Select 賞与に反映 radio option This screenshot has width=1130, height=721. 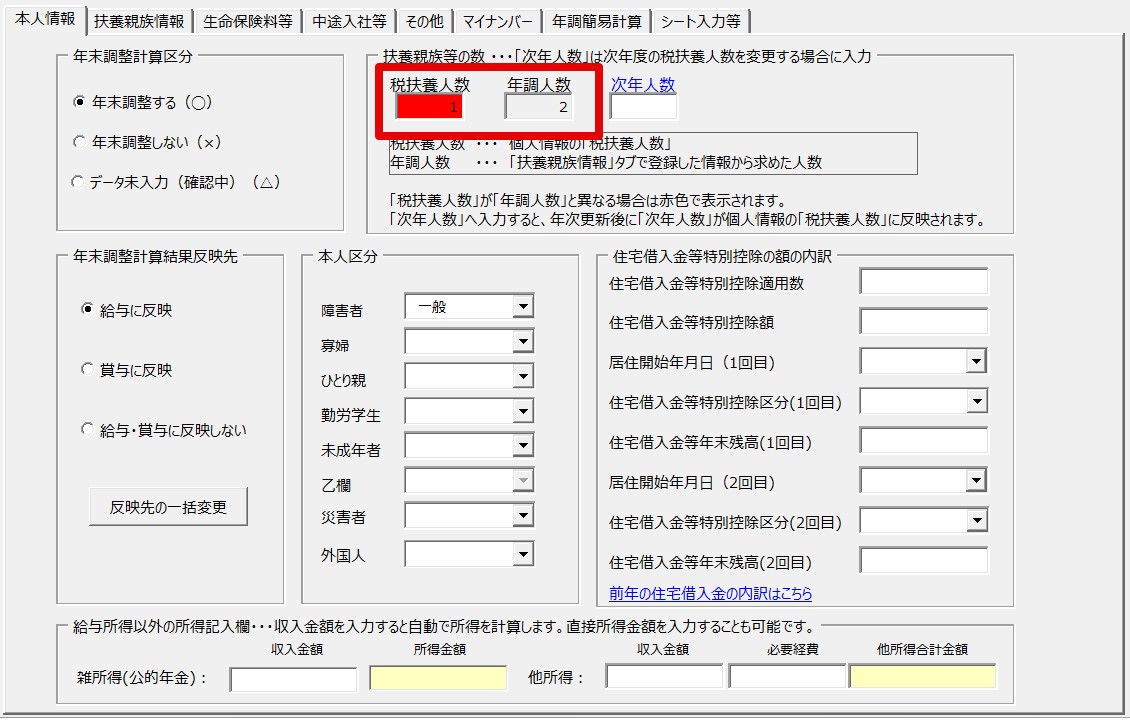[x=87, y=370]
